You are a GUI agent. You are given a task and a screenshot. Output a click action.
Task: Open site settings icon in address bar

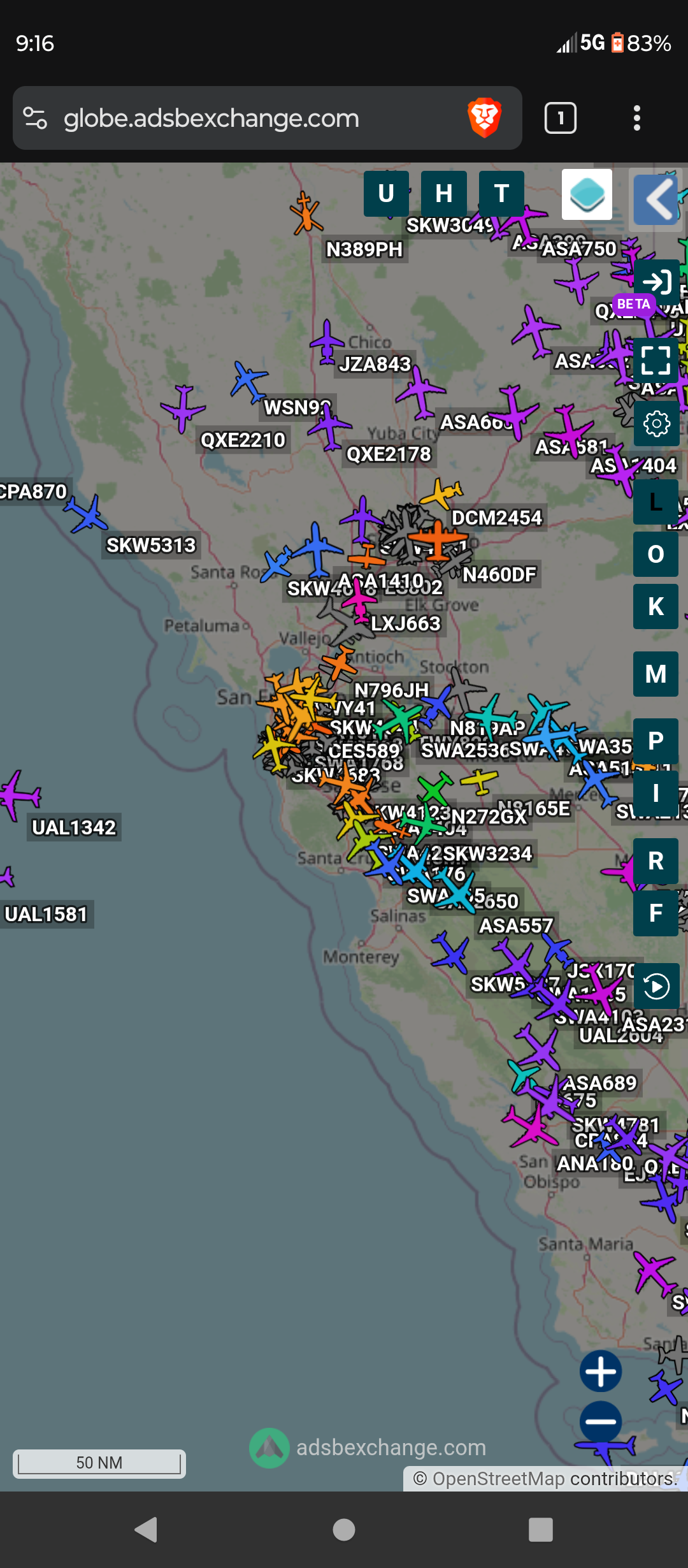coord(35,118)
